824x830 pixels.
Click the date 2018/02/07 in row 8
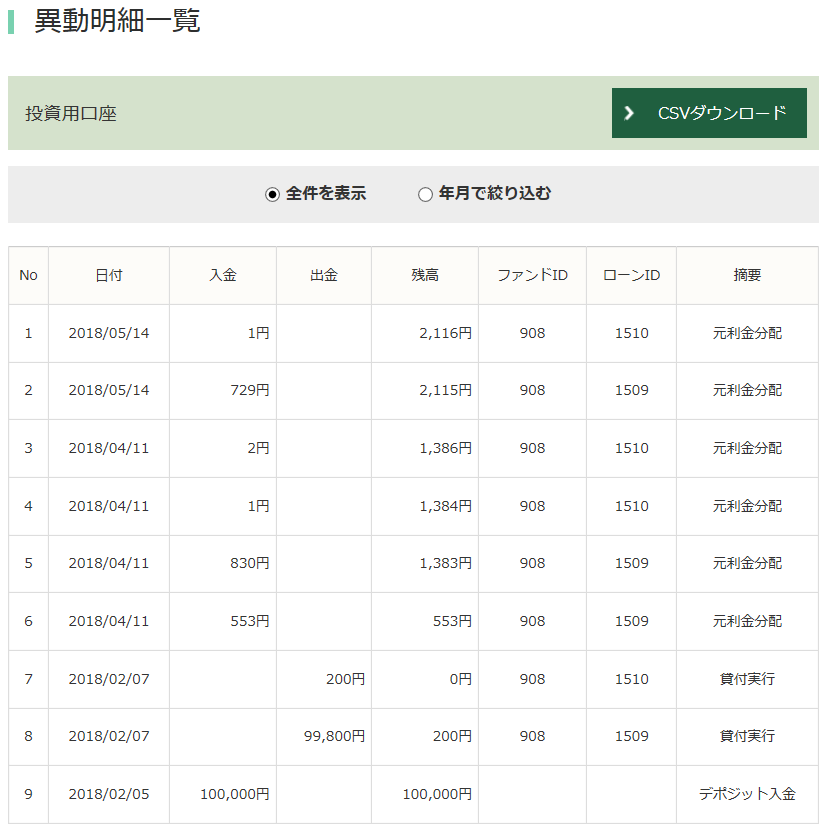[109, 736]
